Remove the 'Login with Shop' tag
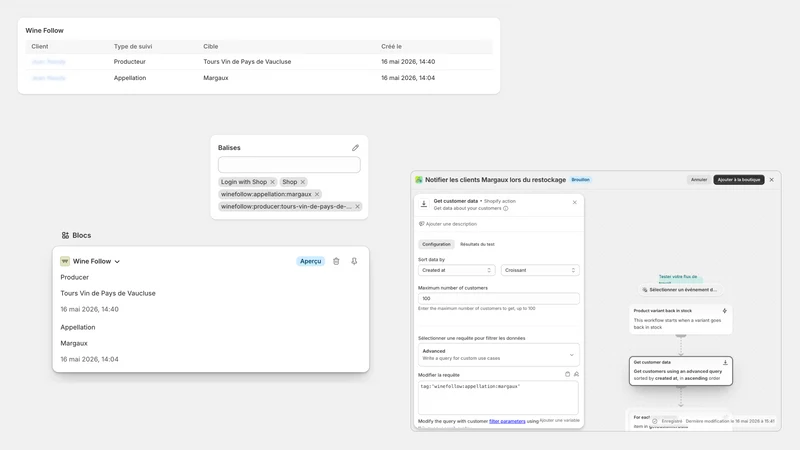Viewport: 800px width, 450px height. (272, 182)
